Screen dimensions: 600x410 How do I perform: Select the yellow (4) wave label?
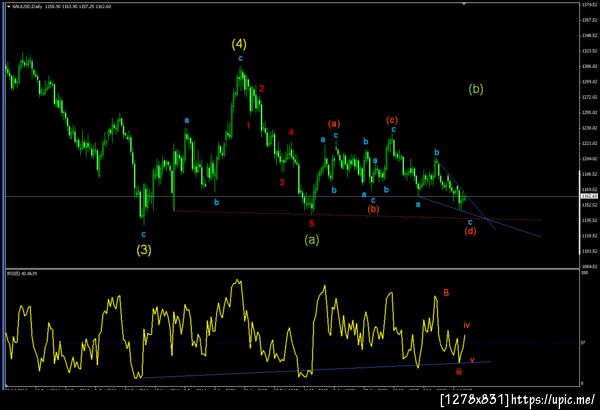point(239,44)
